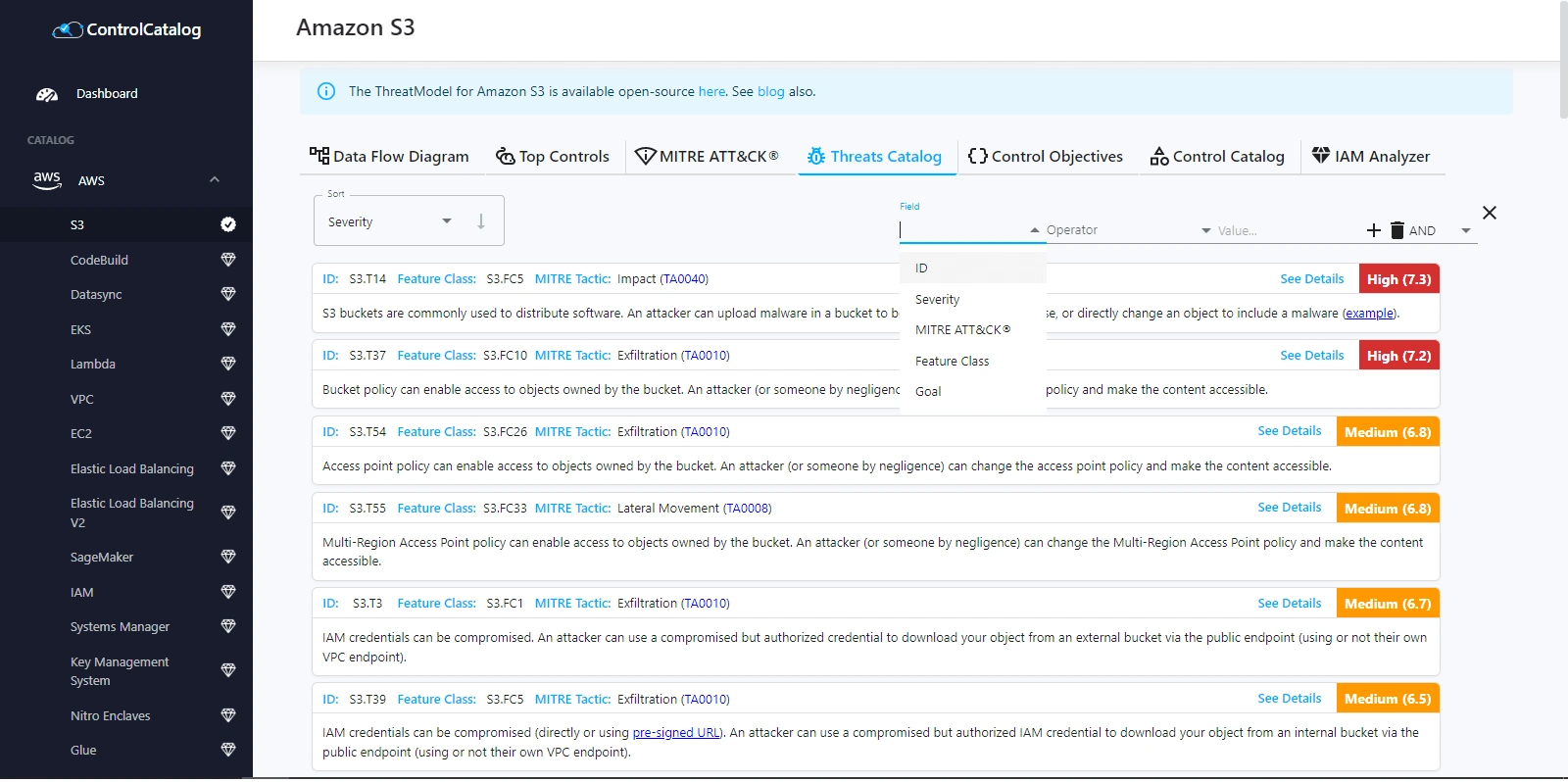Collapse the AWS catalog section chevron
This screenshot has width=1568, height=782.
coord(215,180)
